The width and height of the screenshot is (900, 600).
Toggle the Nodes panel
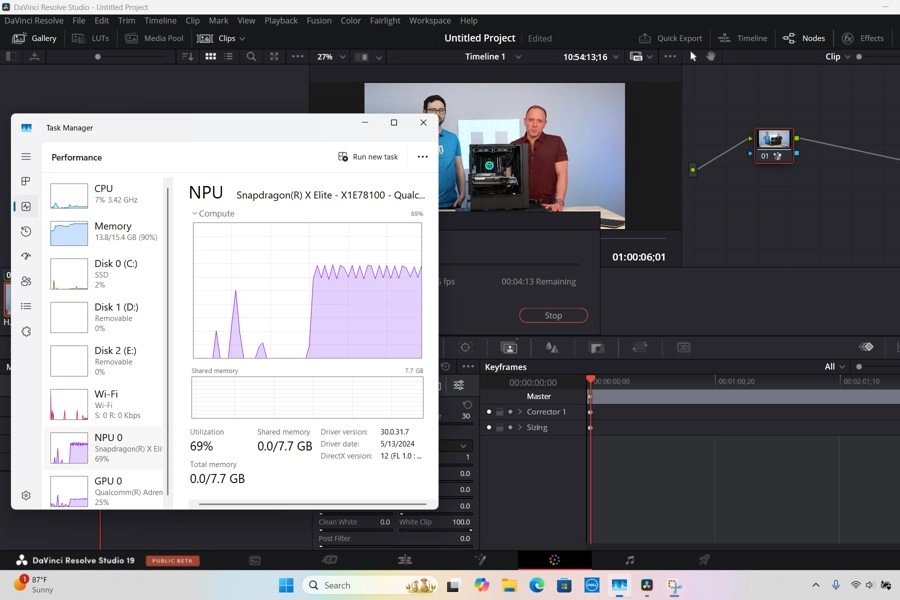click(x=804, y=38)
